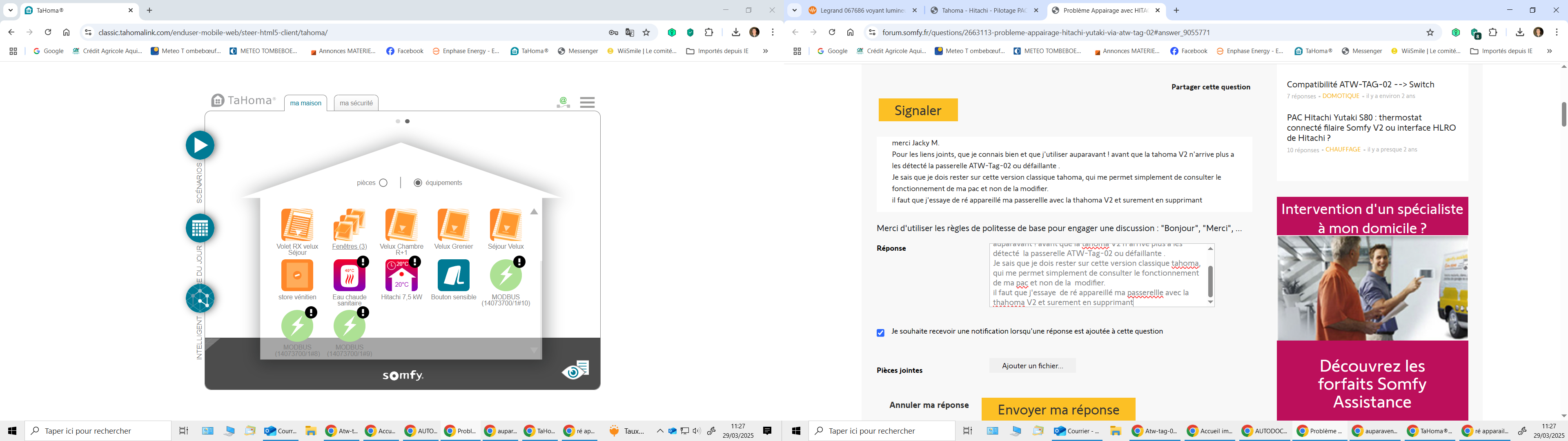This screenshot has height=441, width=1568.
Task: Open the MODBUS (14073700/1#10) device
Action: (x=506, y=275)
